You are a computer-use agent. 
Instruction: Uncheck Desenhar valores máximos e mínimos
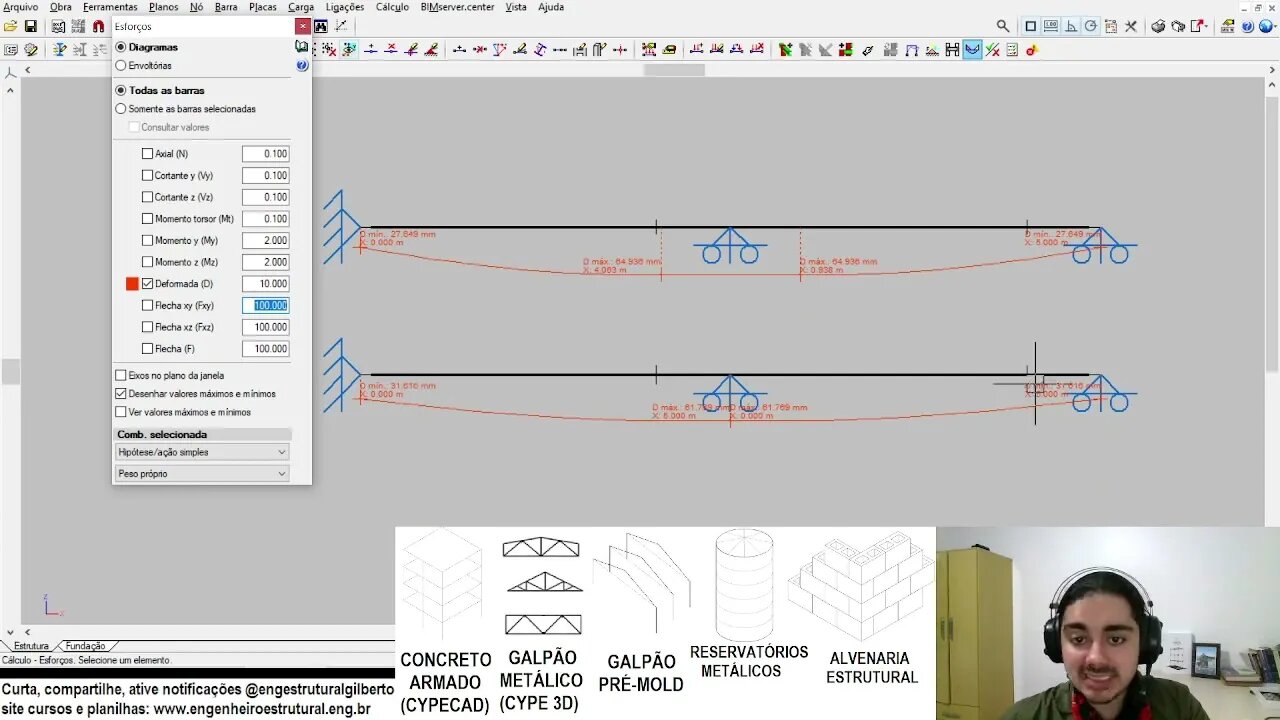click(x=121, y=394)
